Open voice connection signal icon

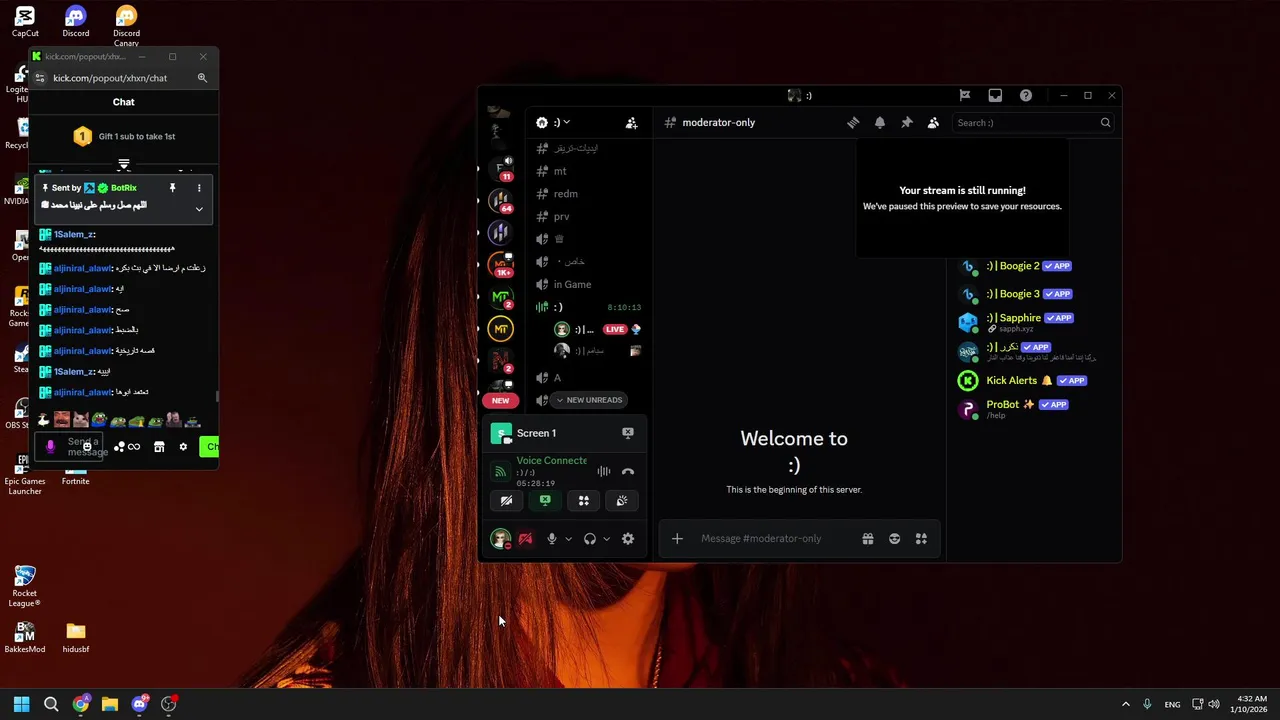pyautogui.click(x=501, y=471)
